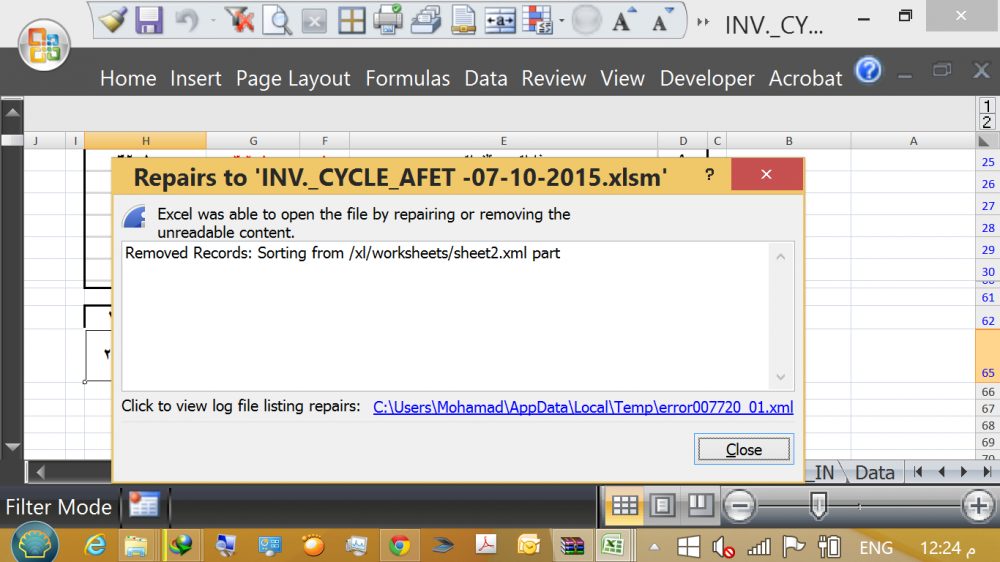
Task: Click the Zoom Out minus button
Action: (x=740, y=506)
